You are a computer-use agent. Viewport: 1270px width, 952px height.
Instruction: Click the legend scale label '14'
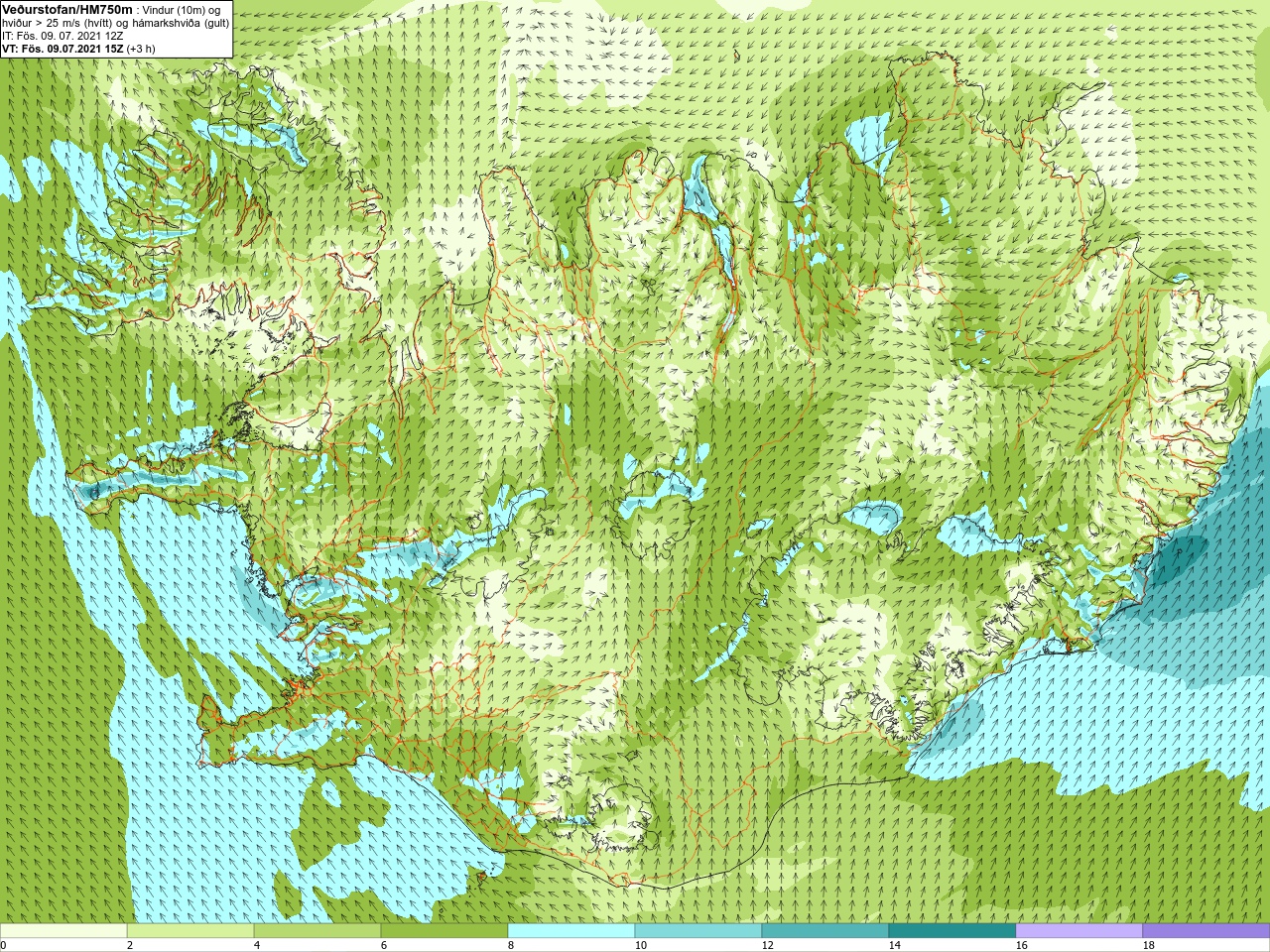[895, 945]
